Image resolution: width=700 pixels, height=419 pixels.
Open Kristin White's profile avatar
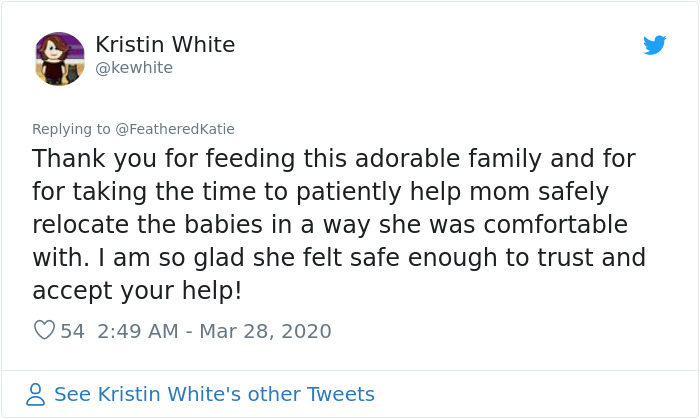pos(60,58)
